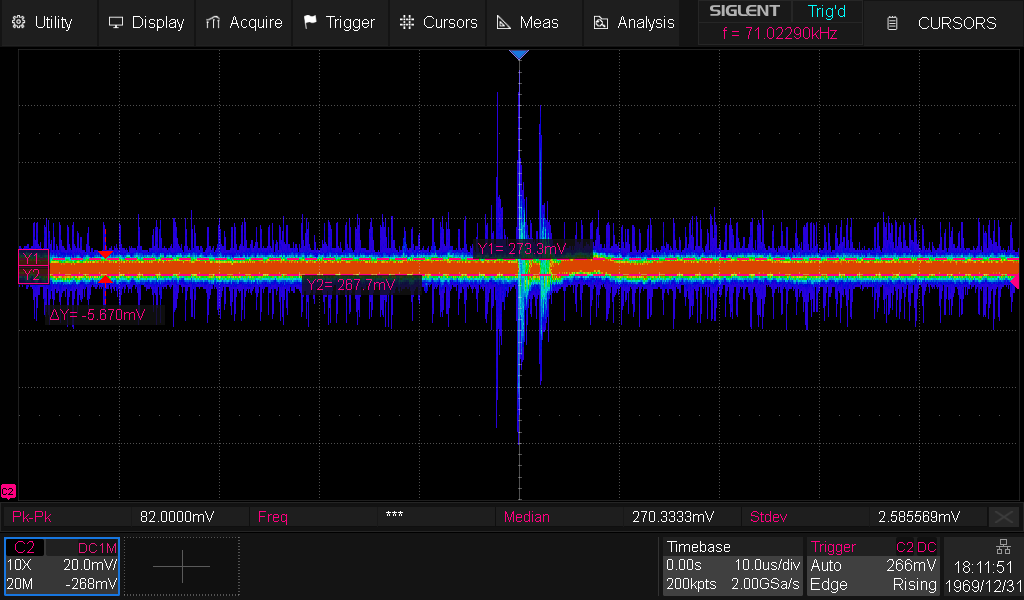Show the CURSORS side panel
This screenshot has height=600, width=1024.
(x=944, y=22)
